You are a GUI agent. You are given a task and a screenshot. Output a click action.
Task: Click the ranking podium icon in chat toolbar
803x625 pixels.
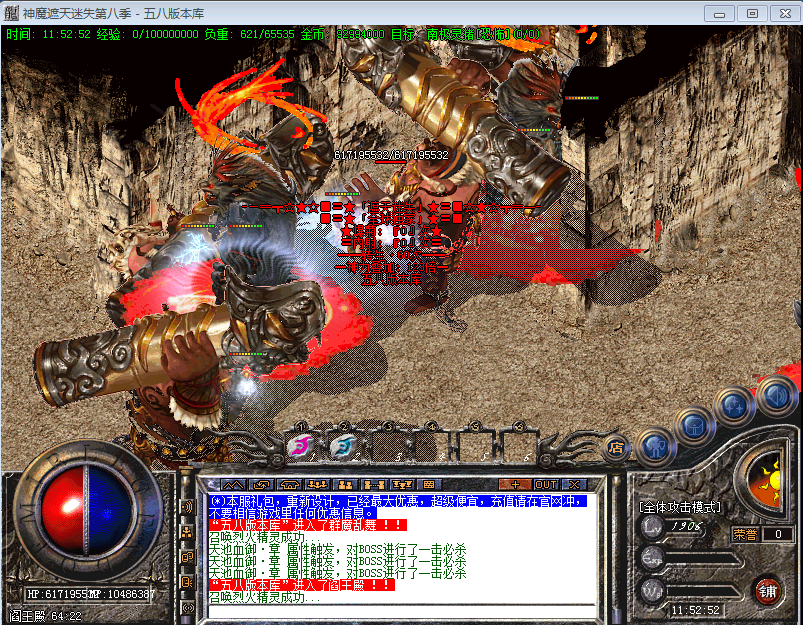pyautogui.click(x=402, y=485)
